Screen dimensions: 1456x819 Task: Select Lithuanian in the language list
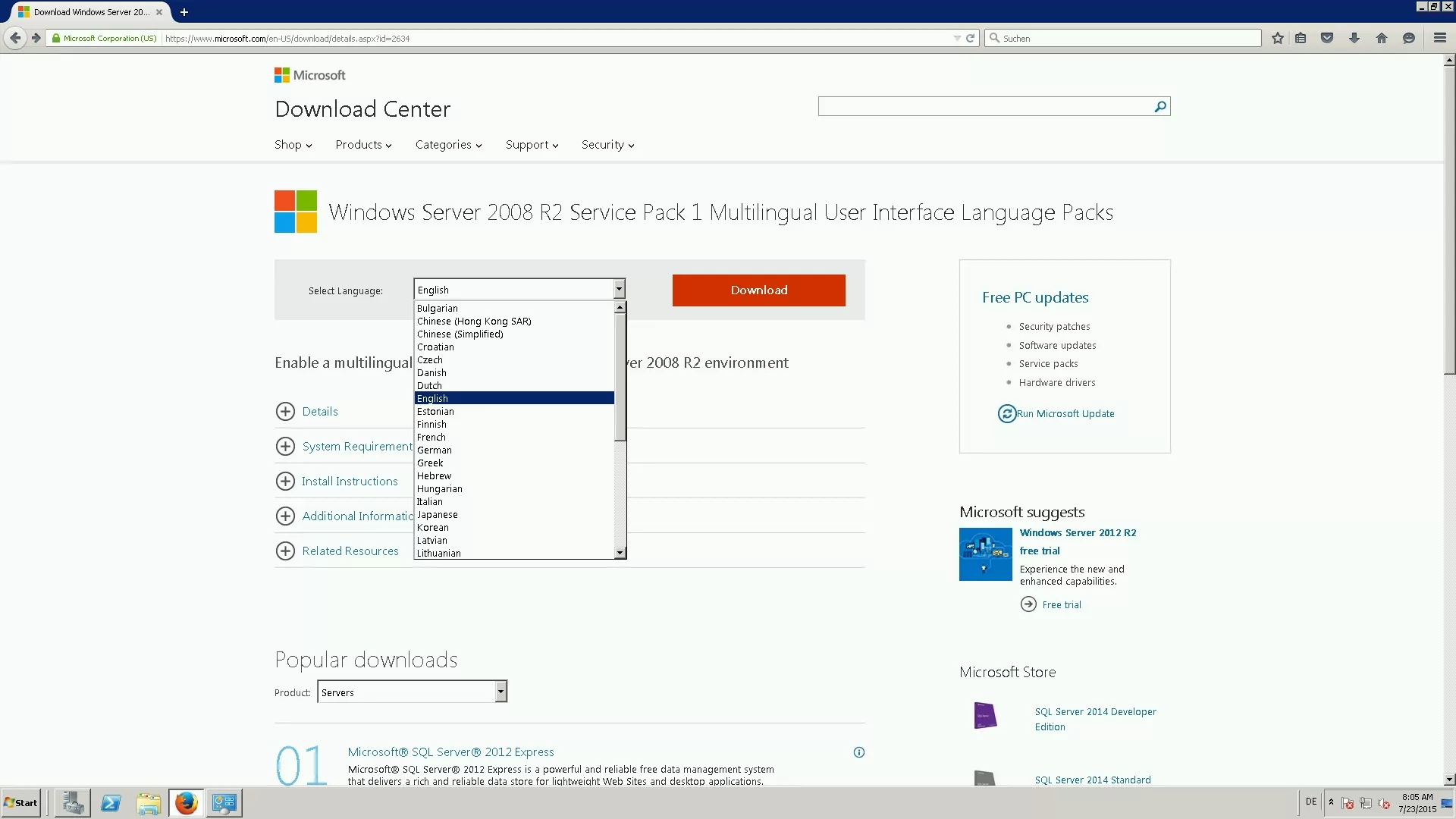tap(514, 553)
